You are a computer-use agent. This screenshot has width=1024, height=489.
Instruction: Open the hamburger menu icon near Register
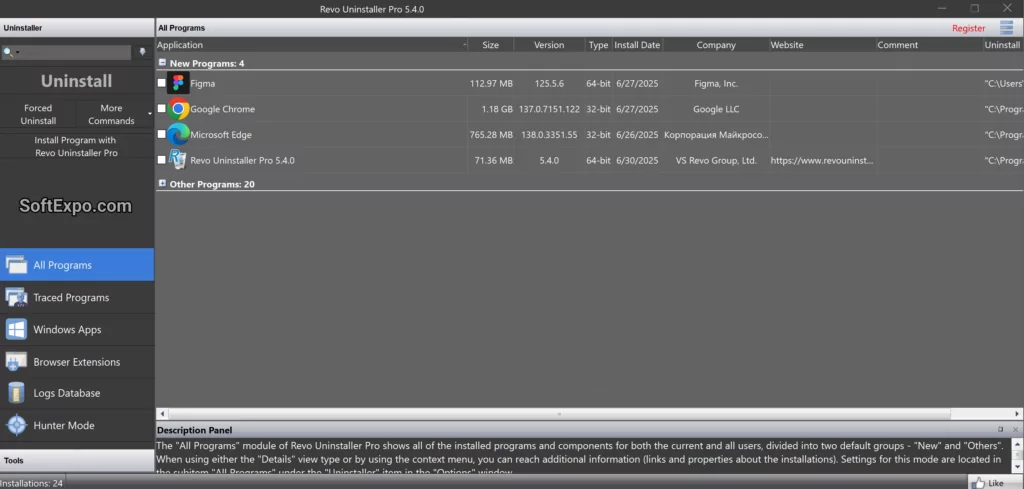pyautogui.click(x=1006, y=27)
